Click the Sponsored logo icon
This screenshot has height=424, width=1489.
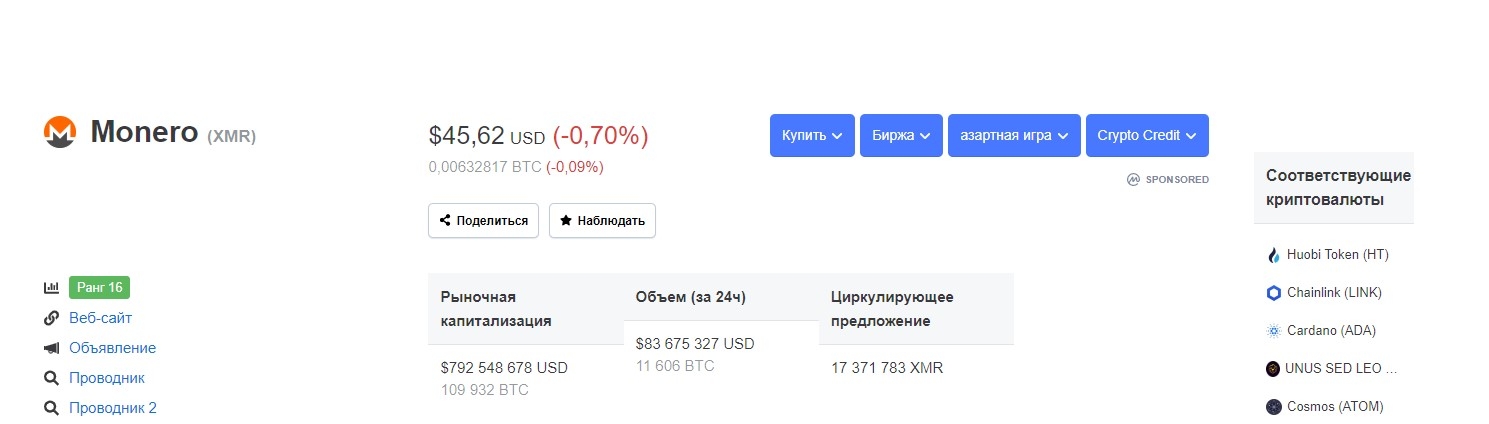click(1133, 180)
